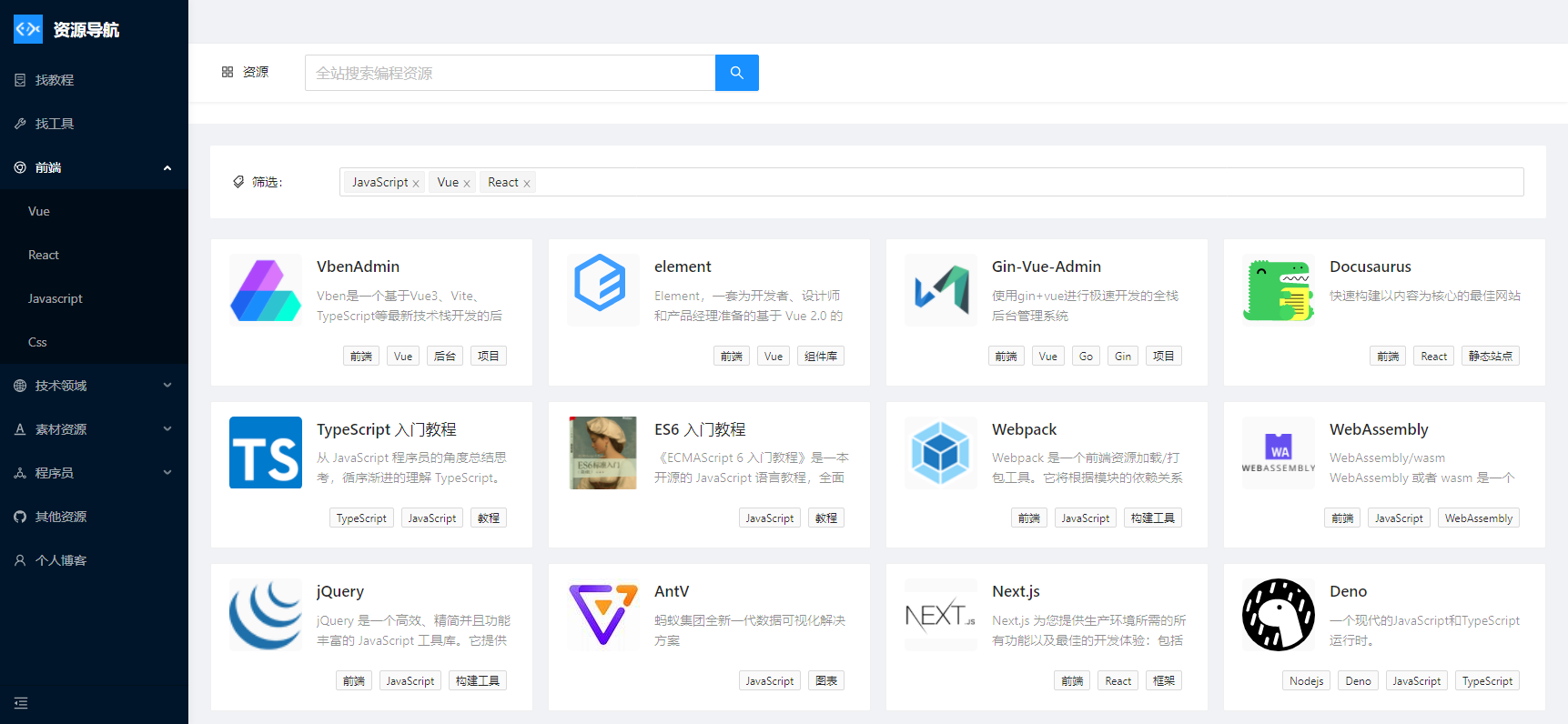
Task: Remove the React filter tag
Action: click(x=527, y=183)
